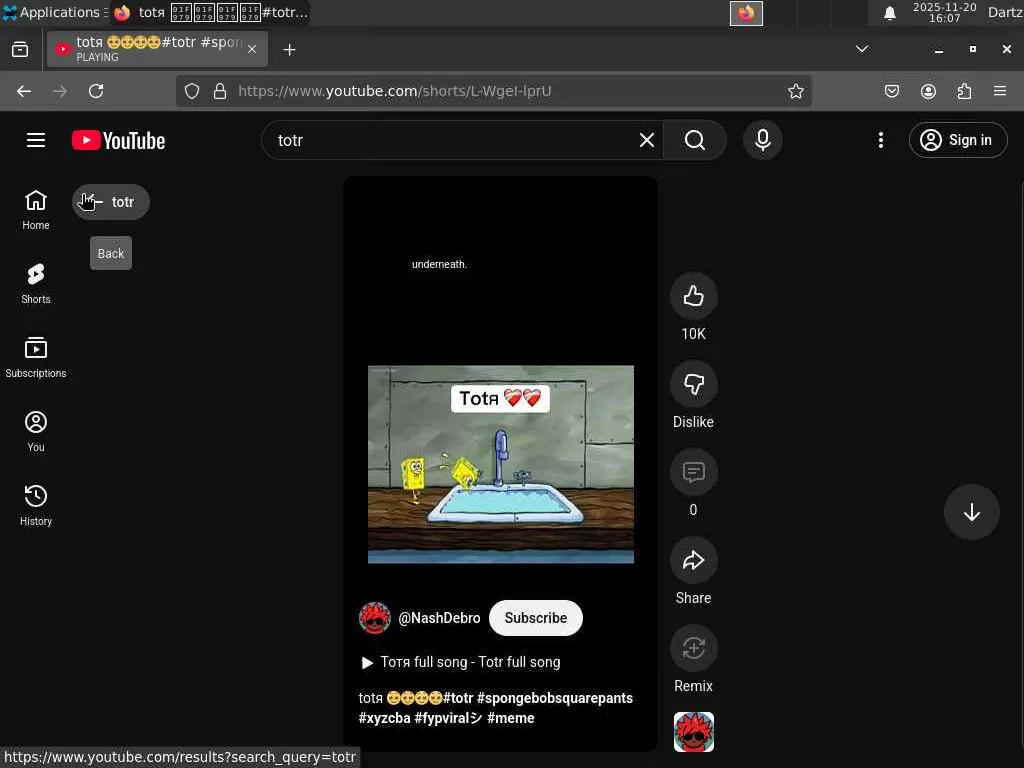The image size is (1024, 768).
Task: Open Subscriptions in the sidebar
Action: point(36,357)
